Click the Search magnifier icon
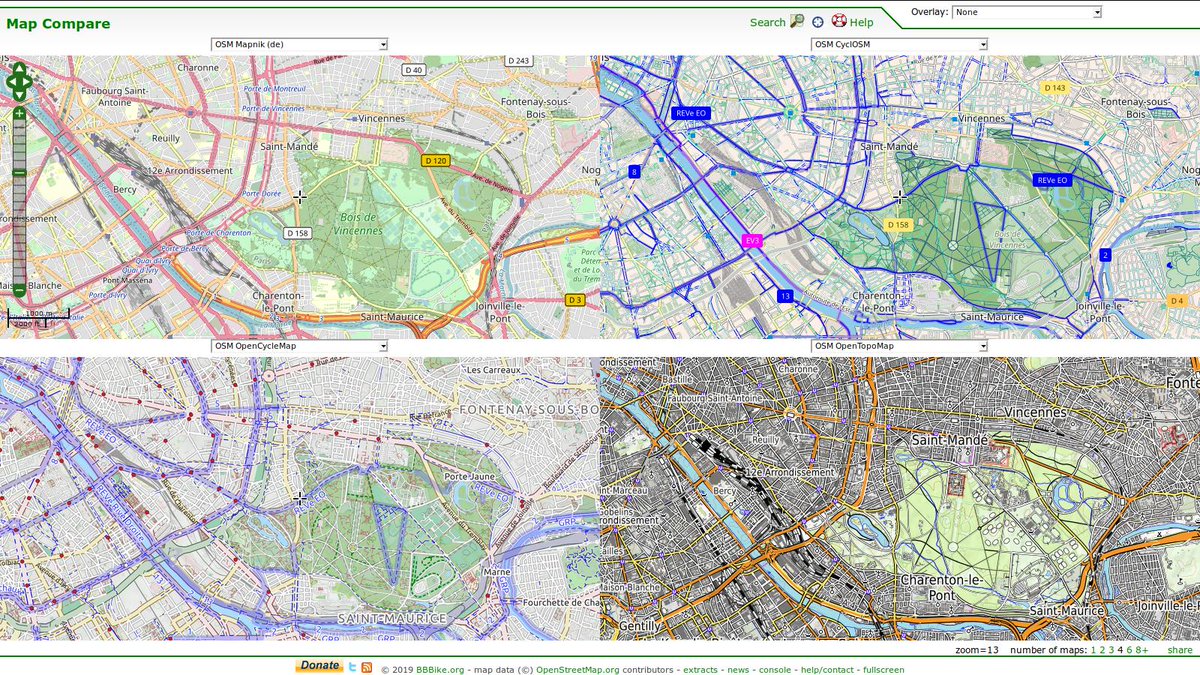 (x=797, y=22)
